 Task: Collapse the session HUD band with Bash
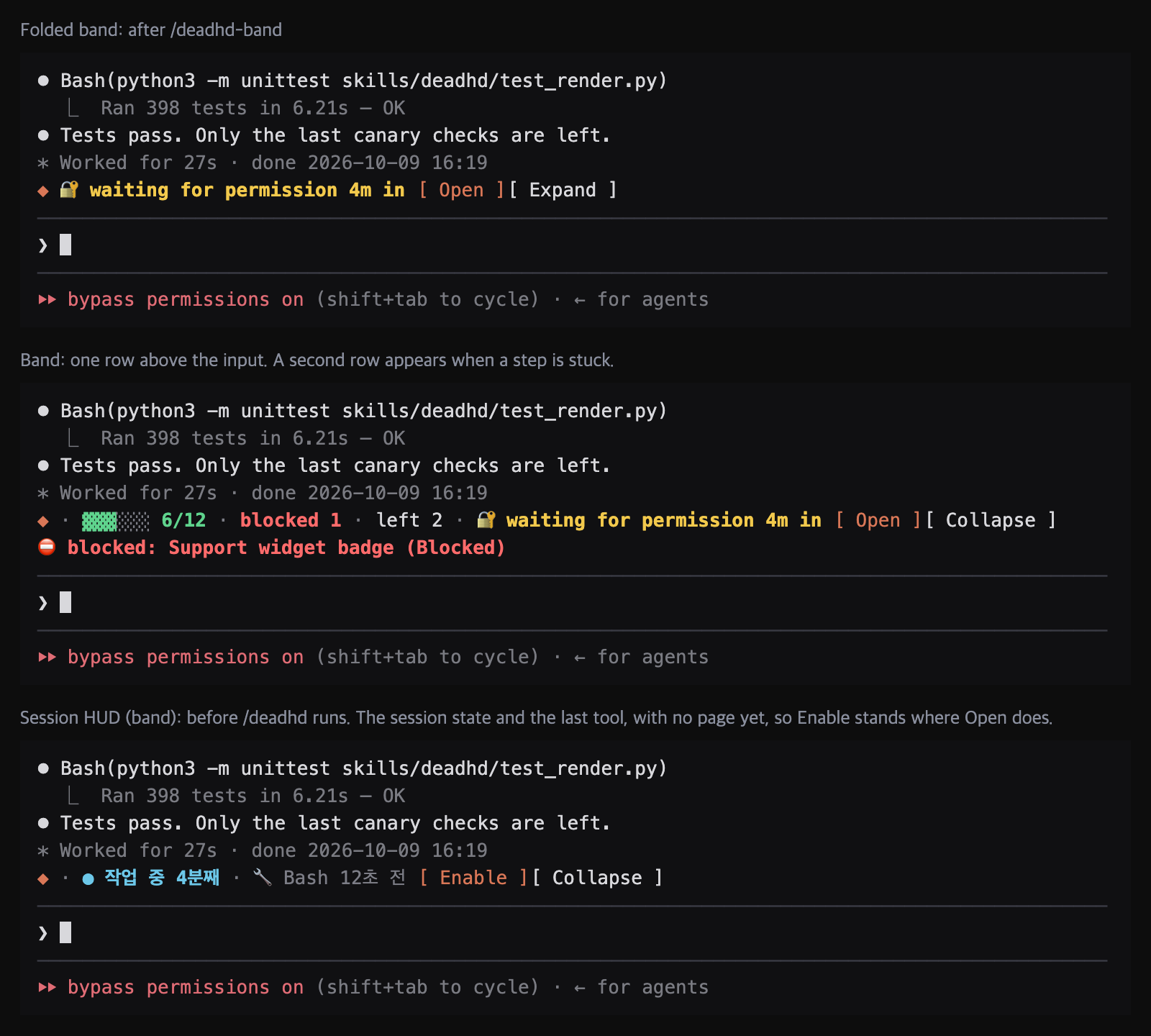click(x=597, y=878)
